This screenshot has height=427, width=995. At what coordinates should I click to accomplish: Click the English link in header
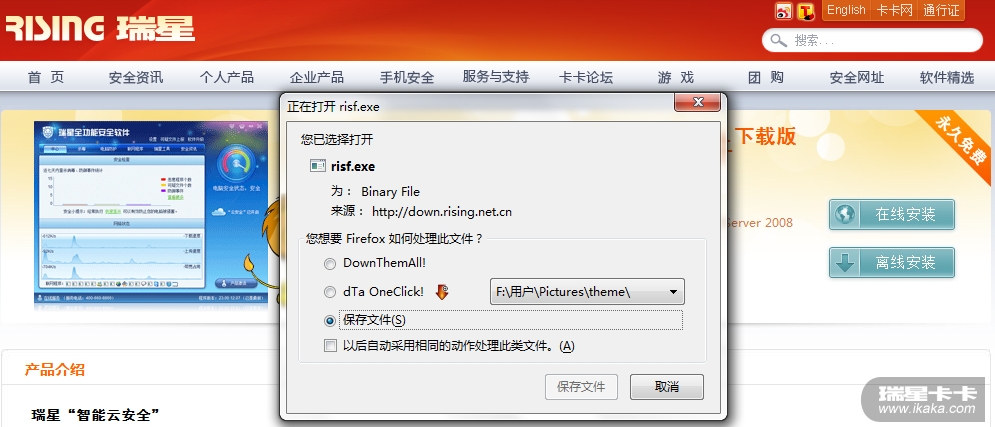click(846, 10)
